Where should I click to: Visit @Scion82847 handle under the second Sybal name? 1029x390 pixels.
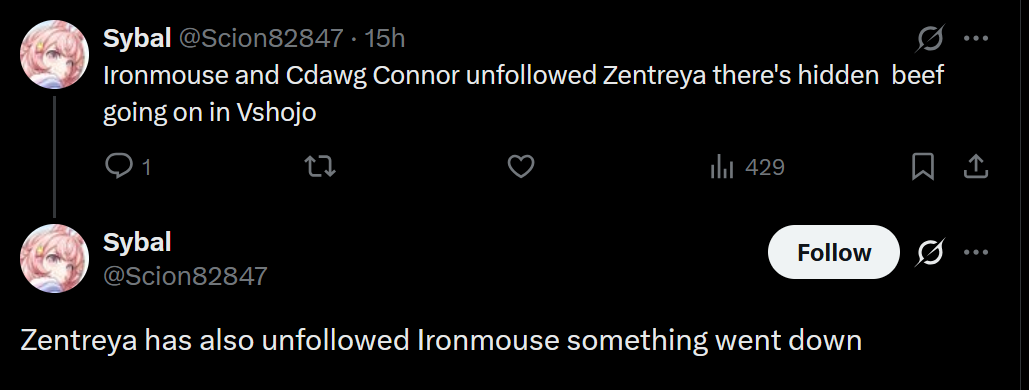pyautogui.click(x=185, y=276)
